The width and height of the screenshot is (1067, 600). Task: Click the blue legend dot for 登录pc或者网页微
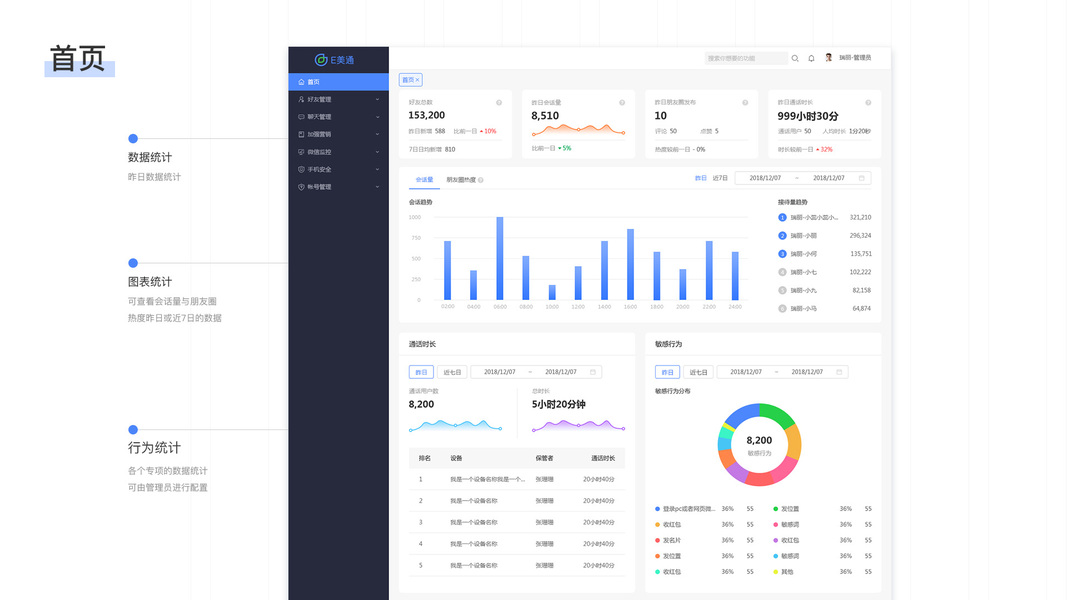pyautogui.click(x=657, y=509)
